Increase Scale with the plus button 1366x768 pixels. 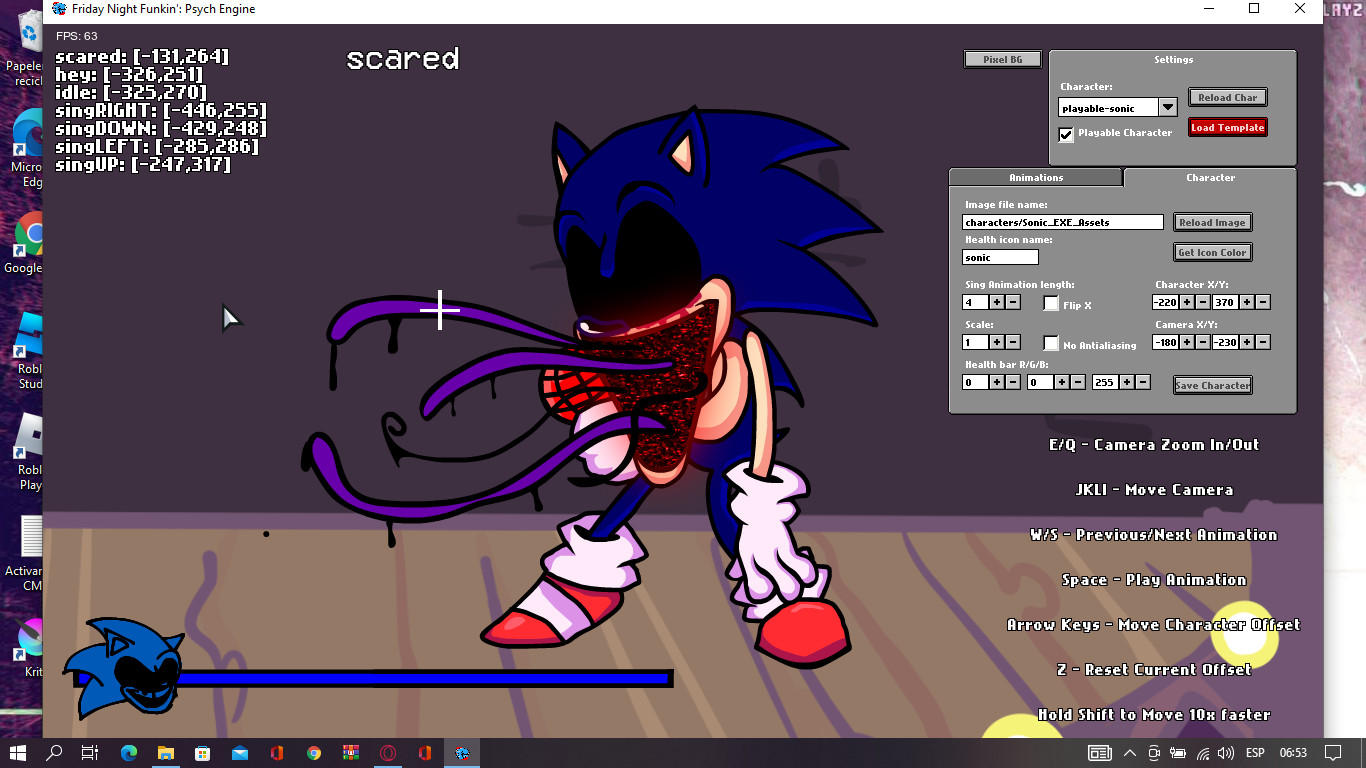997,342
